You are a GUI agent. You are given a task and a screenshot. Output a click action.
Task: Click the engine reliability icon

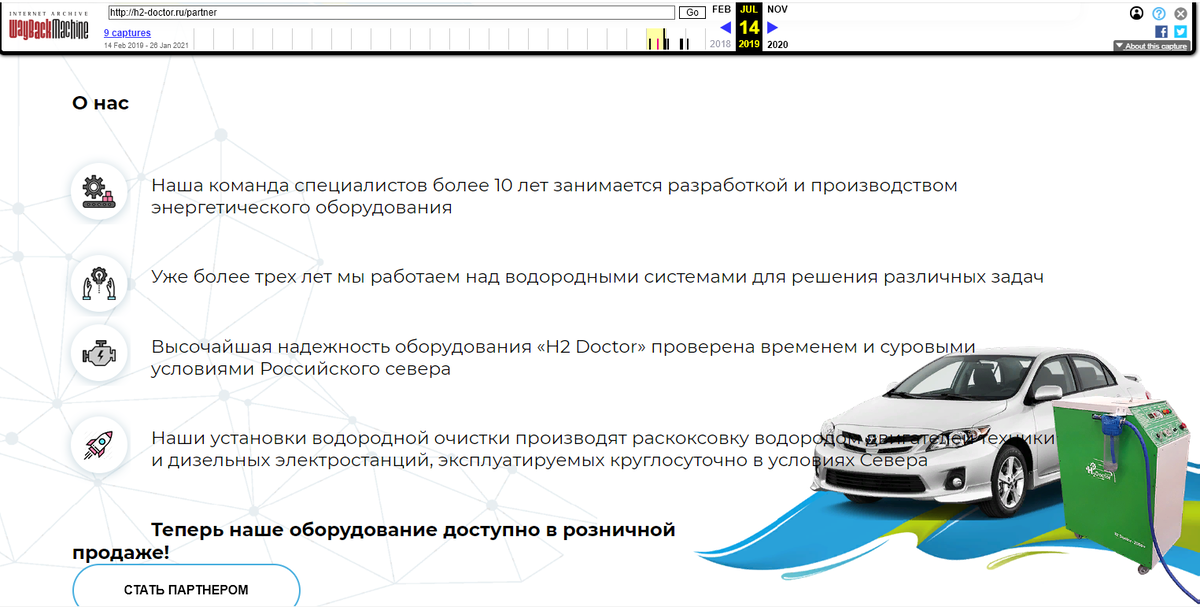point(99,353)
